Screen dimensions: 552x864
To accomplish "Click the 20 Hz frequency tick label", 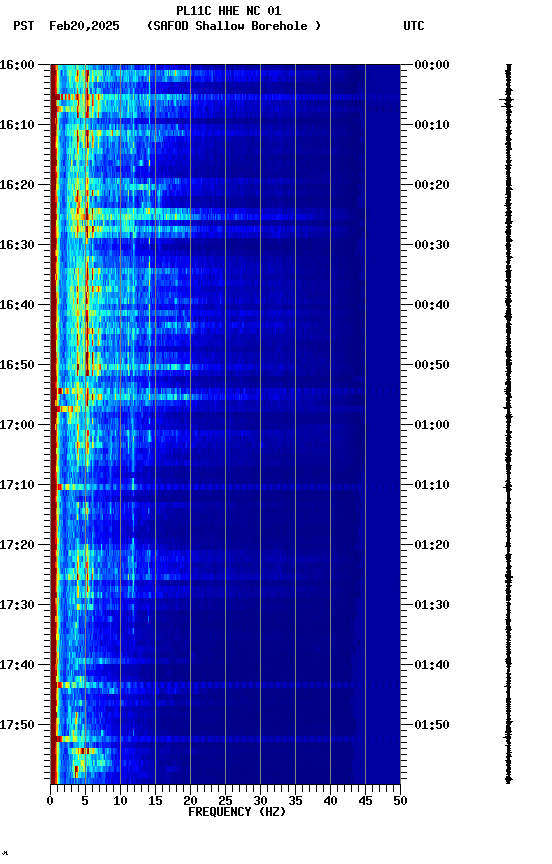I will (190, 801).
